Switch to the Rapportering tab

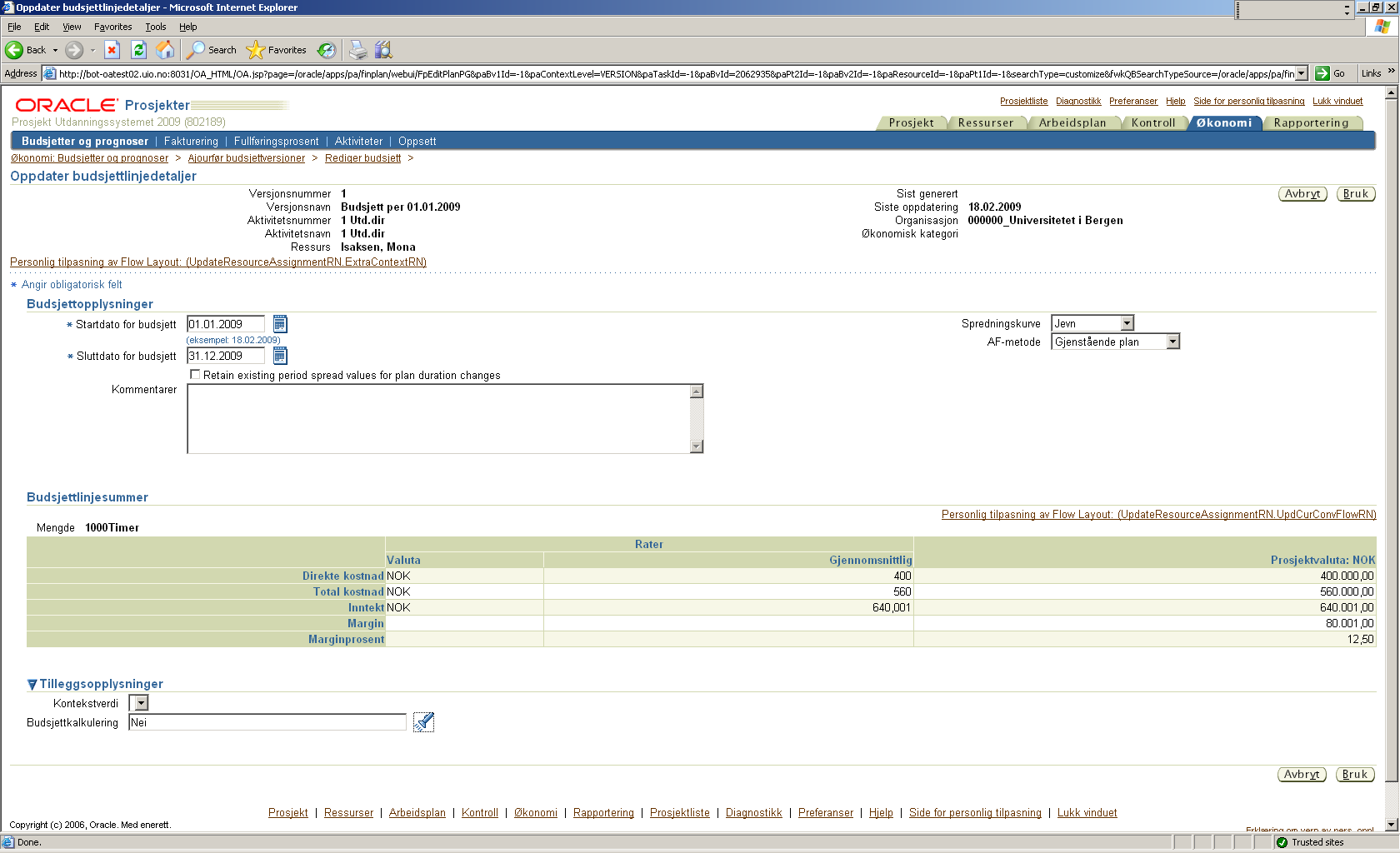pos(1311,122)
